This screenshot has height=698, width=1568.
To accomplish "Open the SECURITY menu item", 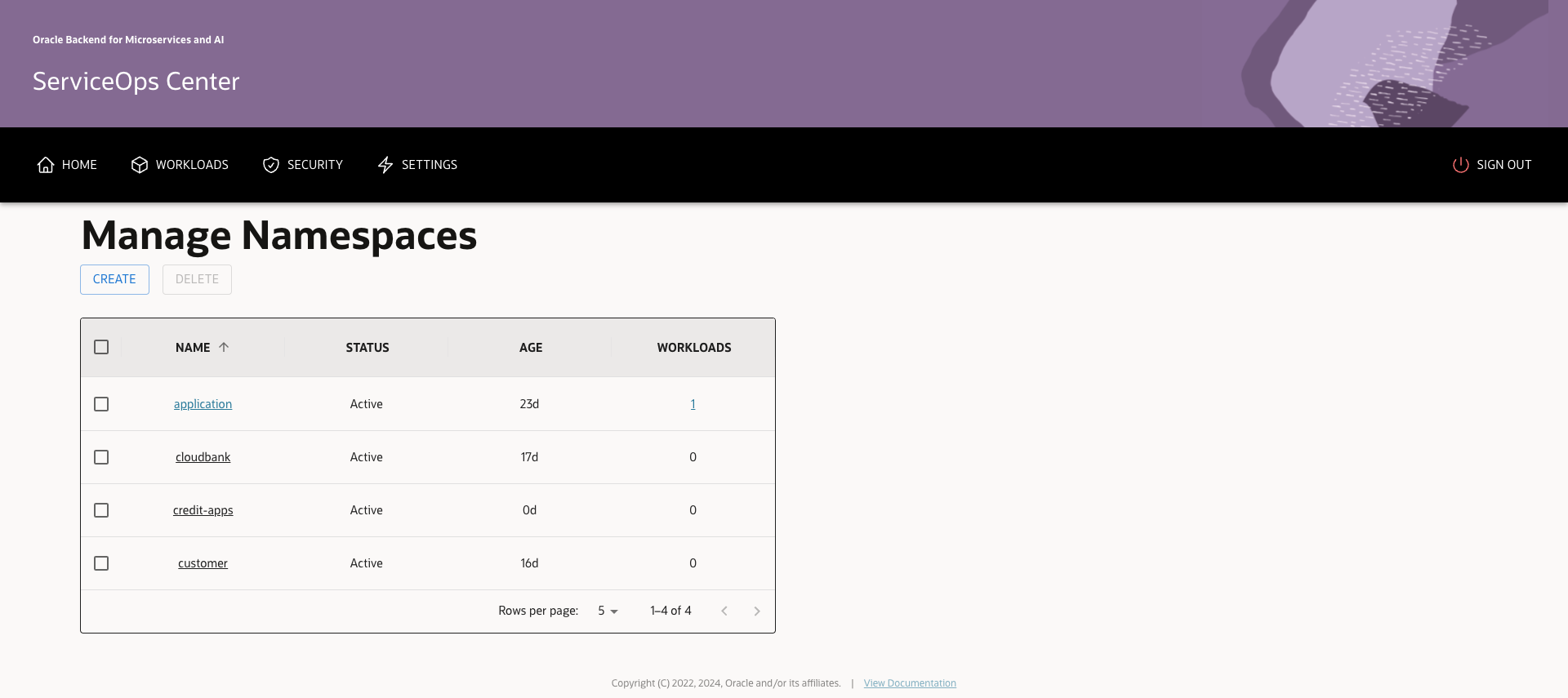I will coord(314,165).
